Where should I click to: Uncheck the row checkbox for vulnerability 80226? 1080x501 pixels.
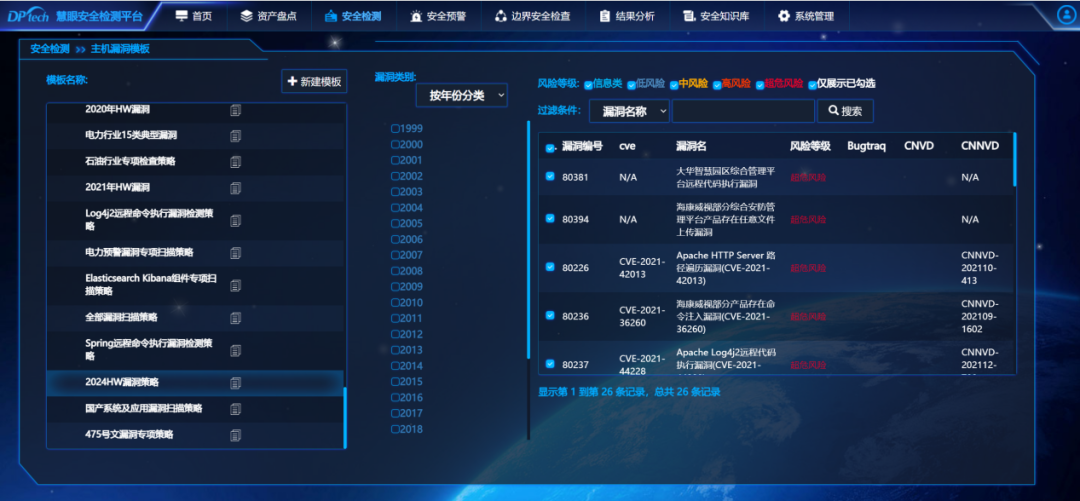point(550,267)
